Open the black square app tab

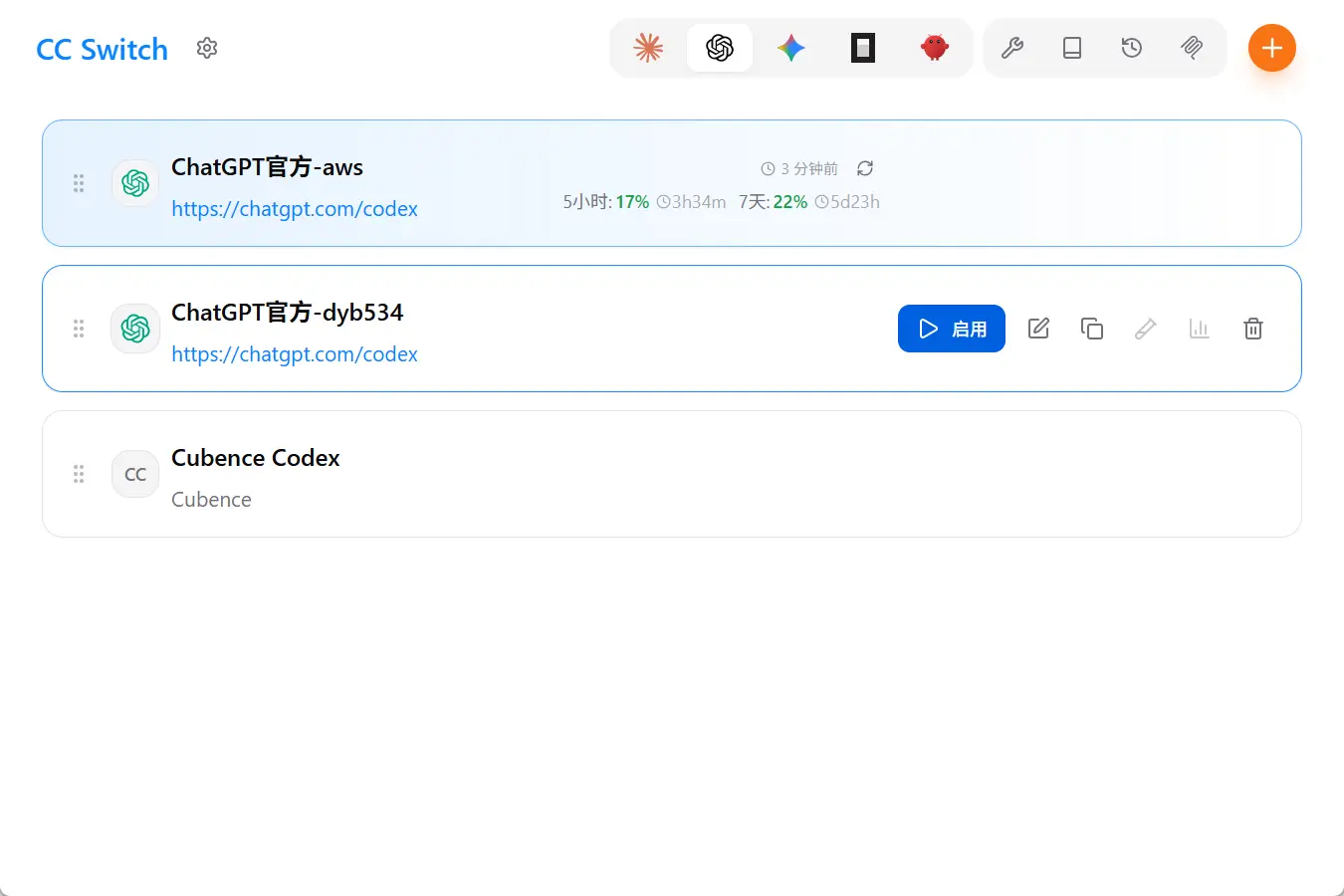pyautogui.click(x=863, y=48)
